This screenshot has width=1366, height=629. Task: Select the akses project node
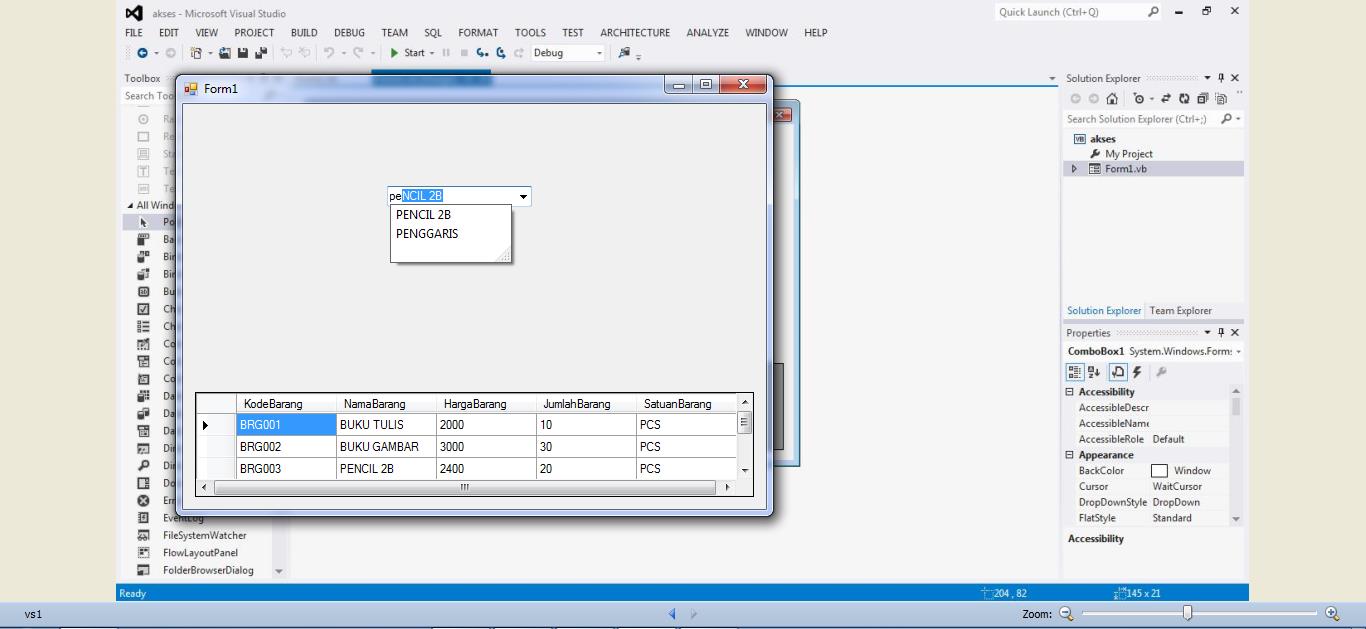[1103, 139]
